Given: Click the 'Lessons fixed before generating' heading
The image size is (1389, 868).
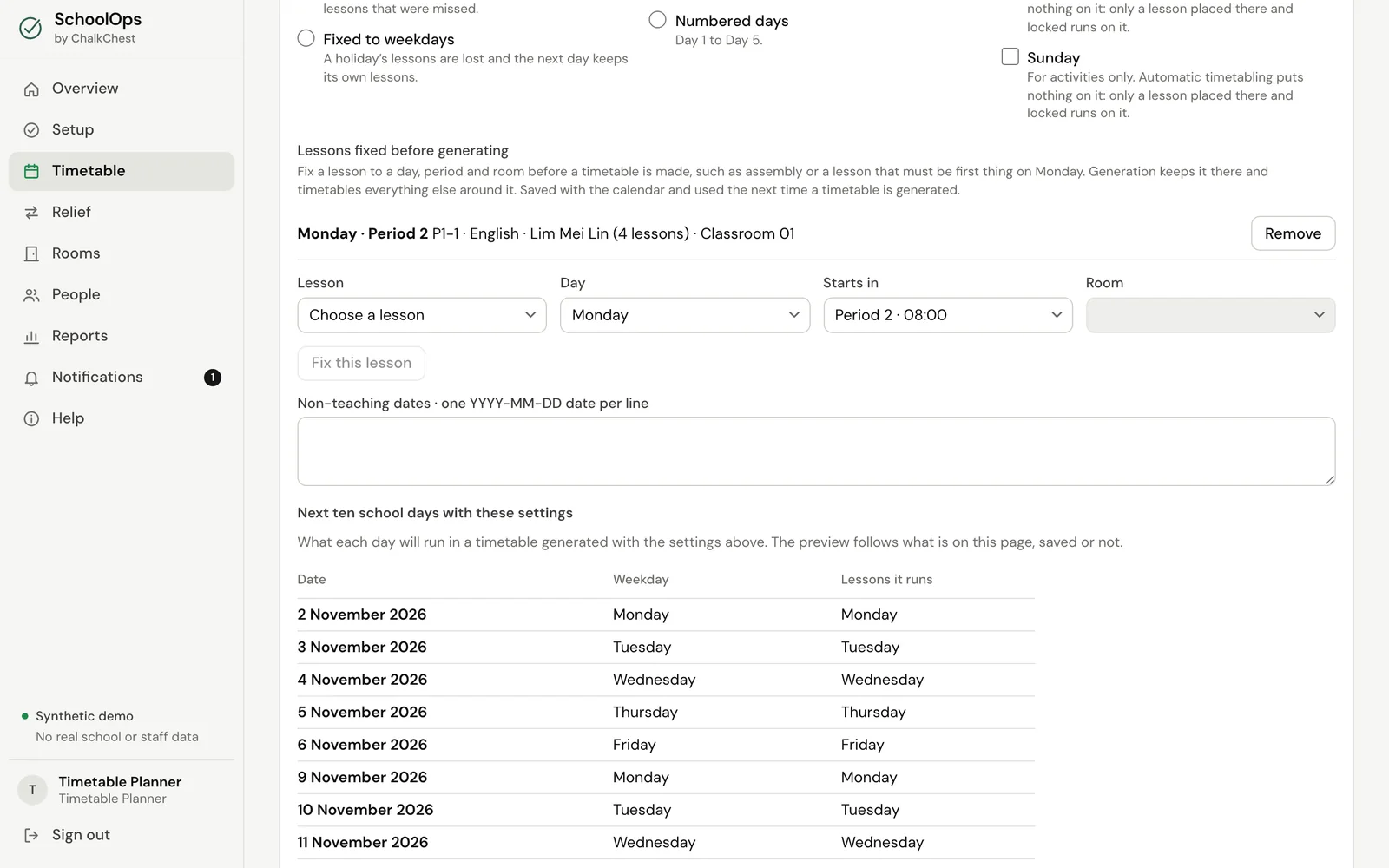Looking at the screenshot, I should (x=403, y=150).
